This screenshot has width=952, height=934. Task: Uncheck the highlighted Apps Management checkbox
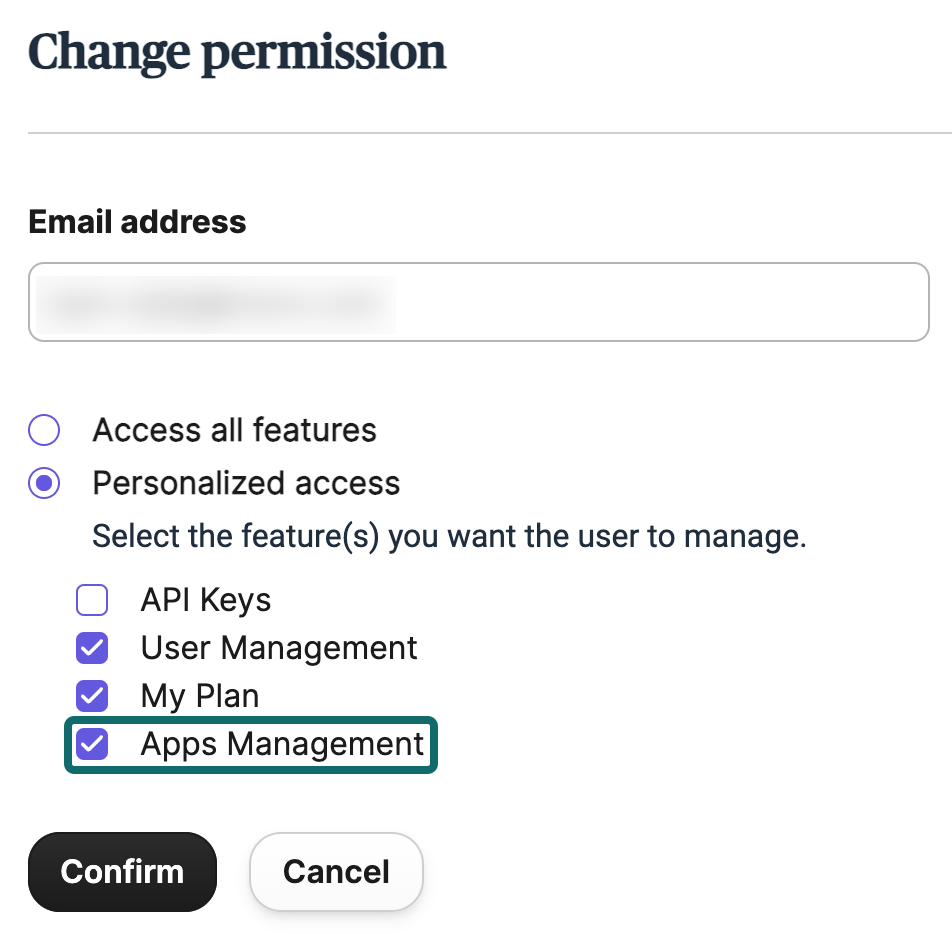click(x=92, y=744)
